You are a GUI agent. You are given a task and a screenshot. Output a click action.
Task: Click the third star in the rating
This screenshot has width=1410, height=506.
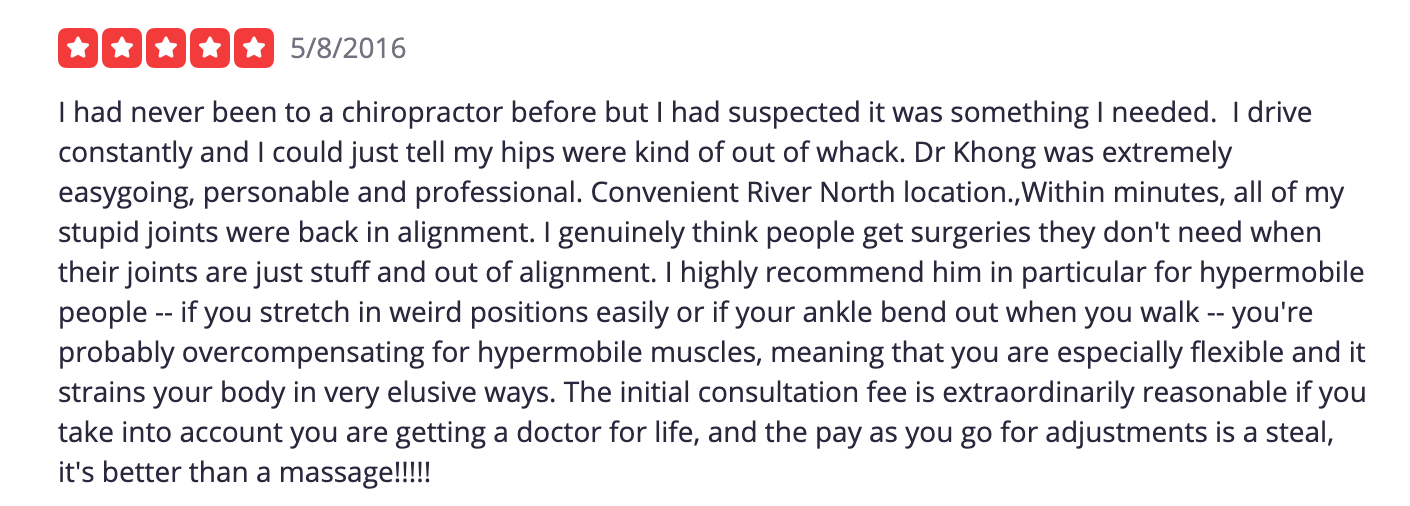tap(166, 49)
